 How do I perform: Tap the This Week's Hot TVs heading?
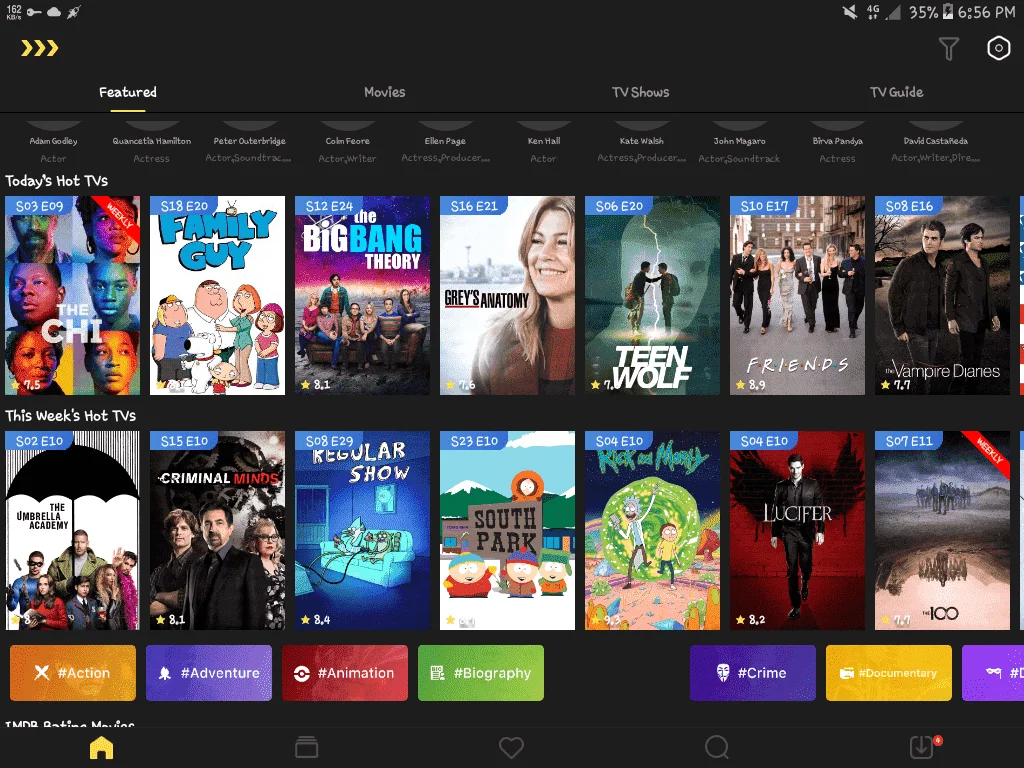point(71,416)
